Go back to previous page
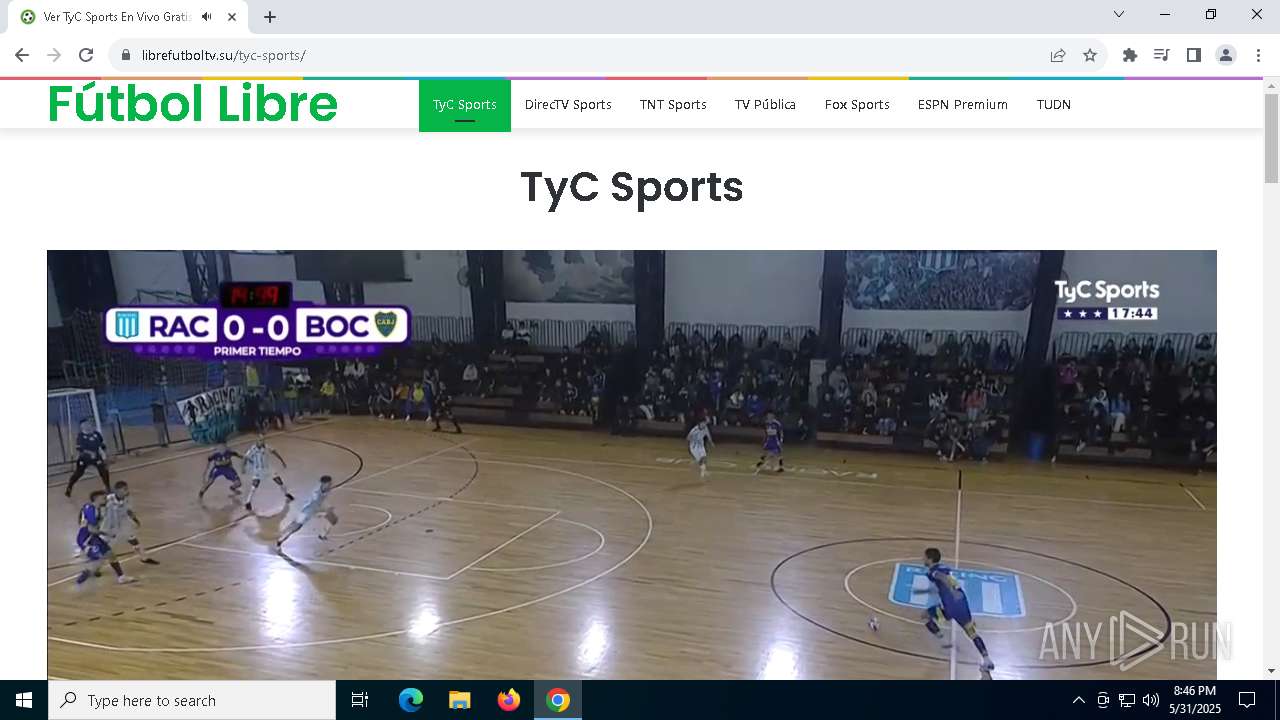Viewport: 1280px width, 720px height. [x=22, y=55]
